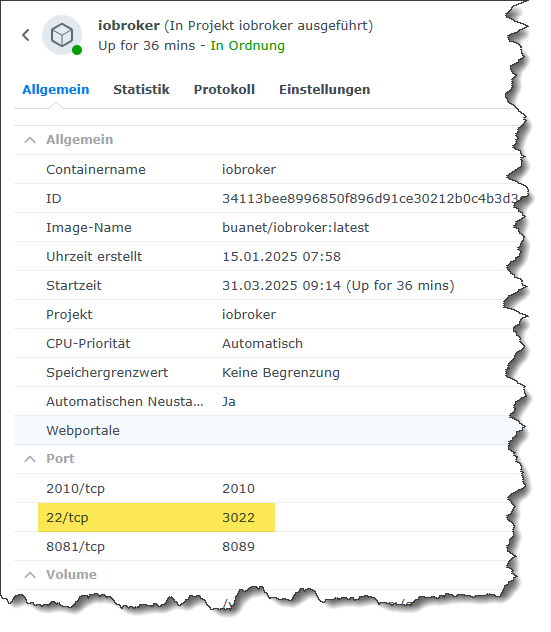Click the CPU-Priorität label
This screenshot has height=632, width=551.
88,343
